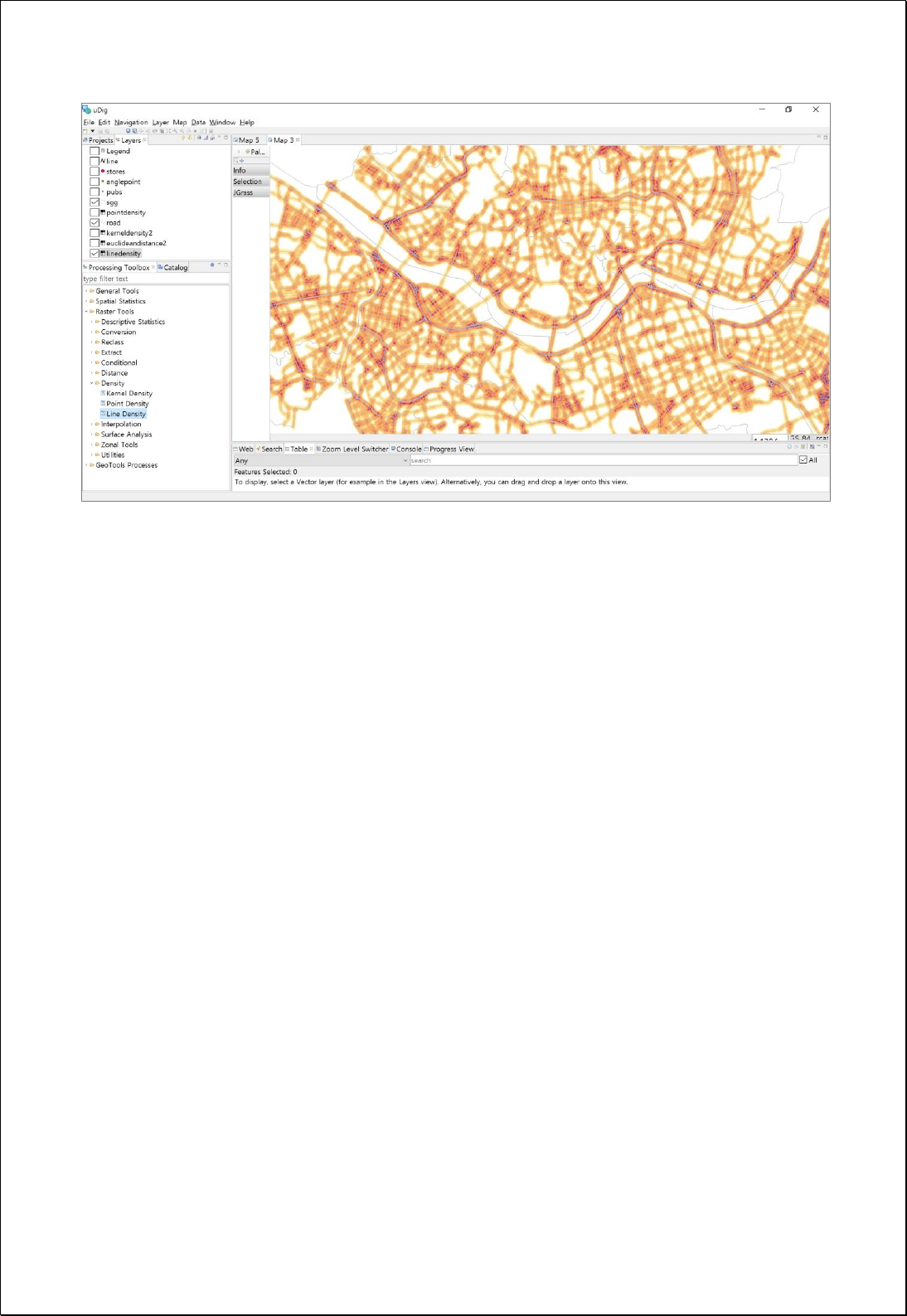Open the Info palette drawer
Viewport: 907px width, 1316px height.
click(250, 170)
